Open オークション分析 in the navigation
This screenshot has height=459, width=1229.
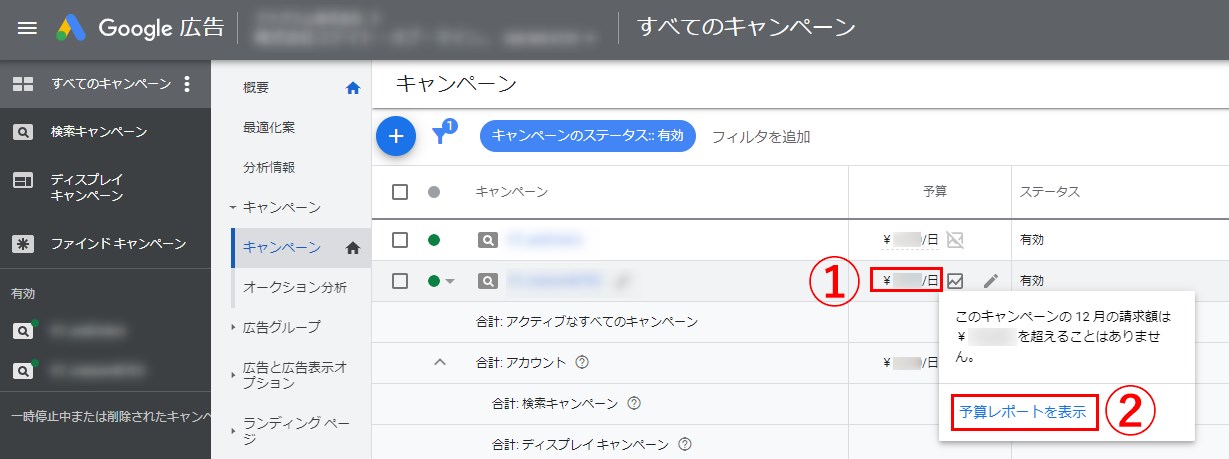tap(295, 287)
